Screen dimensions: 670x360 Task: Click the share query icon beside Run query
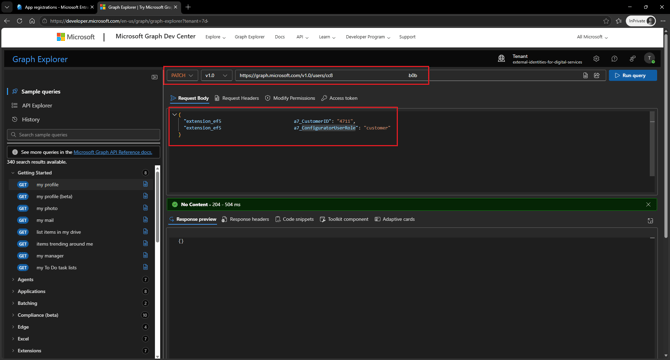click(597, 76)
